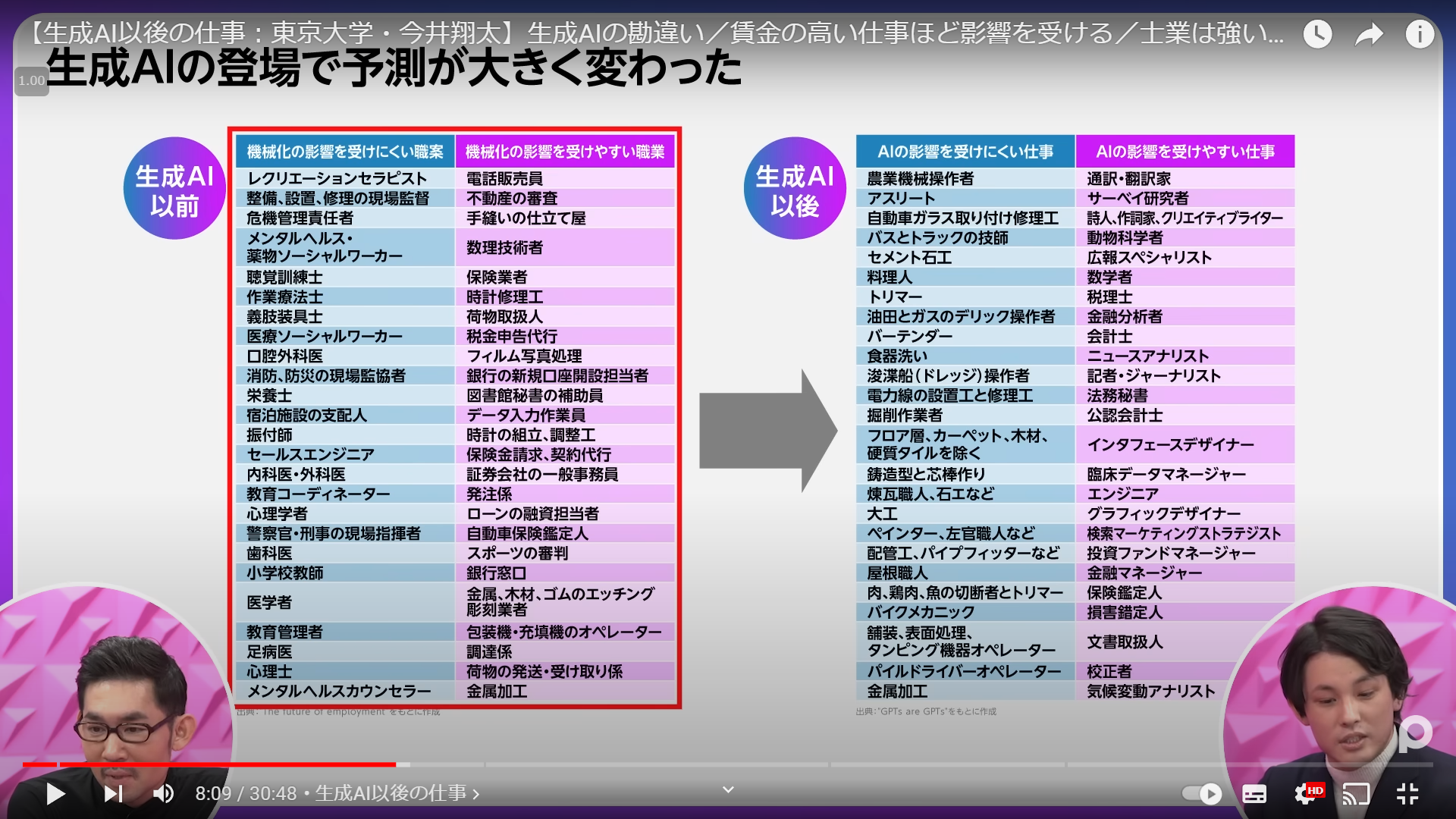Open chapter '生成AI以後の仕事' list
Screen dimensions: 1456x819
click(x=397, y=793)
